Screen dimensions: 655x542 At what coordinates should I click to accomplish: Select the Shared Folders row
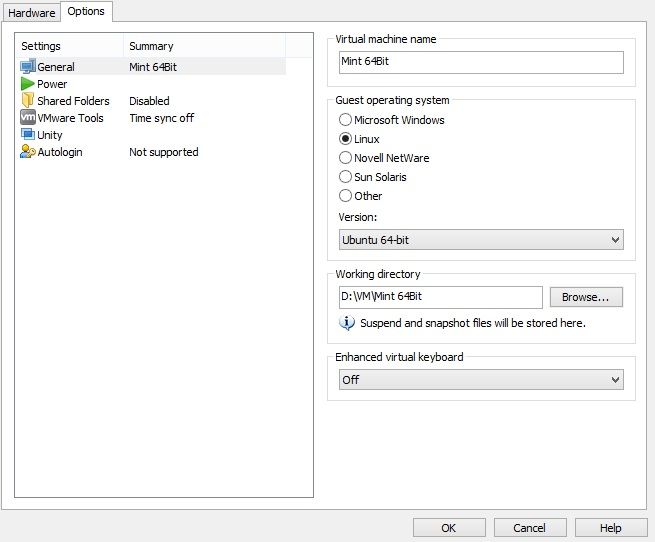pos(152,101)
